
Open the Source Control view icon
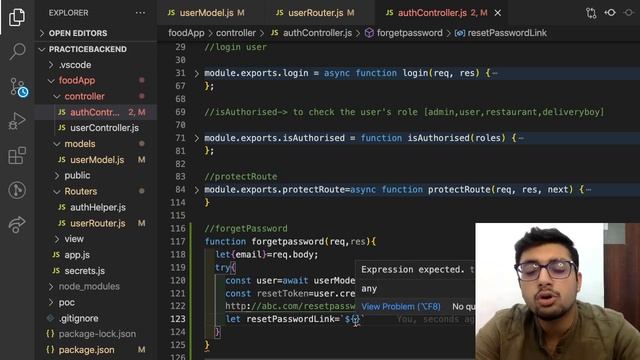coord(18,87)
